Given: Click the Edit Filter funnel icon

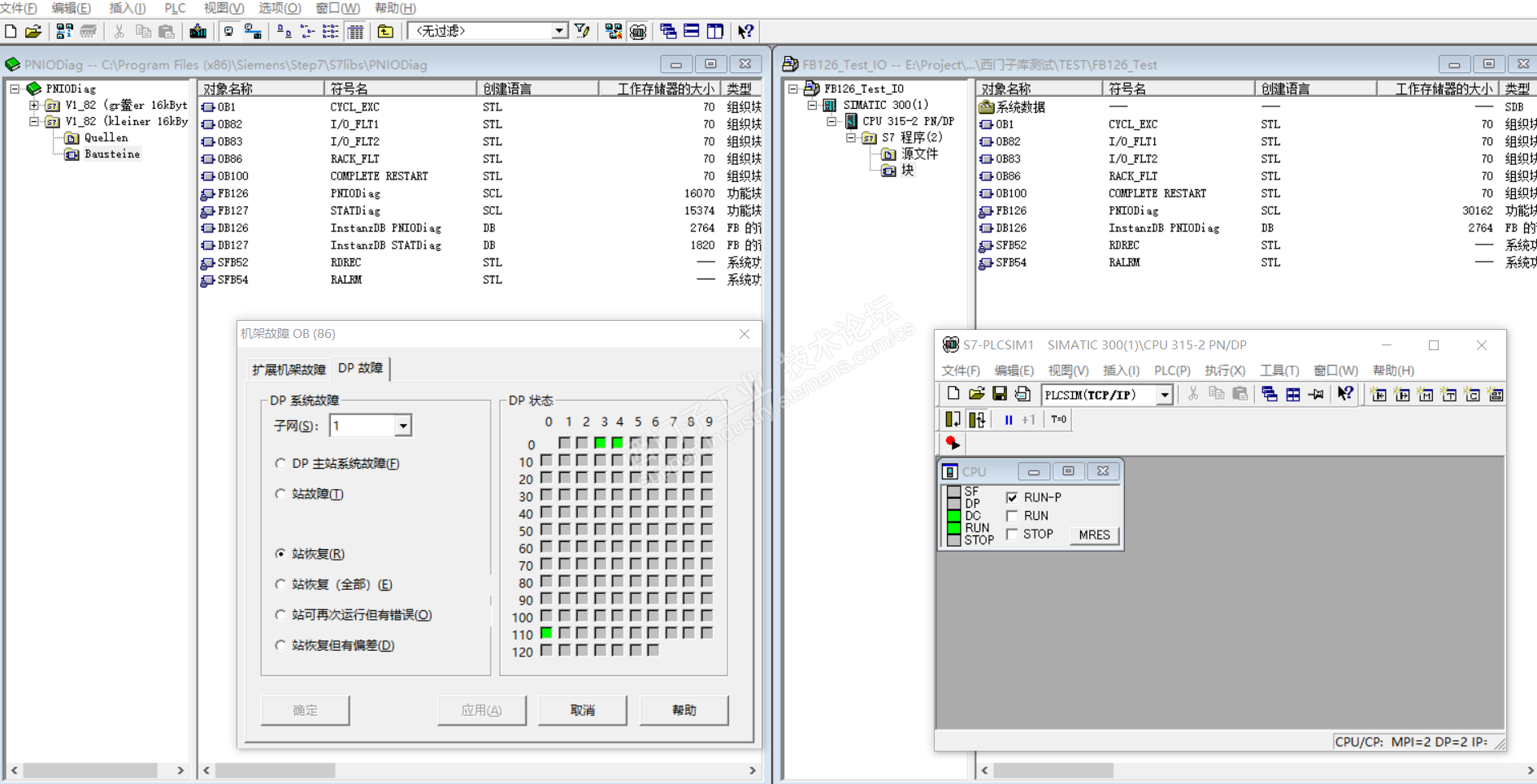Looking at the screenshot, I should (x=582, y=32).
